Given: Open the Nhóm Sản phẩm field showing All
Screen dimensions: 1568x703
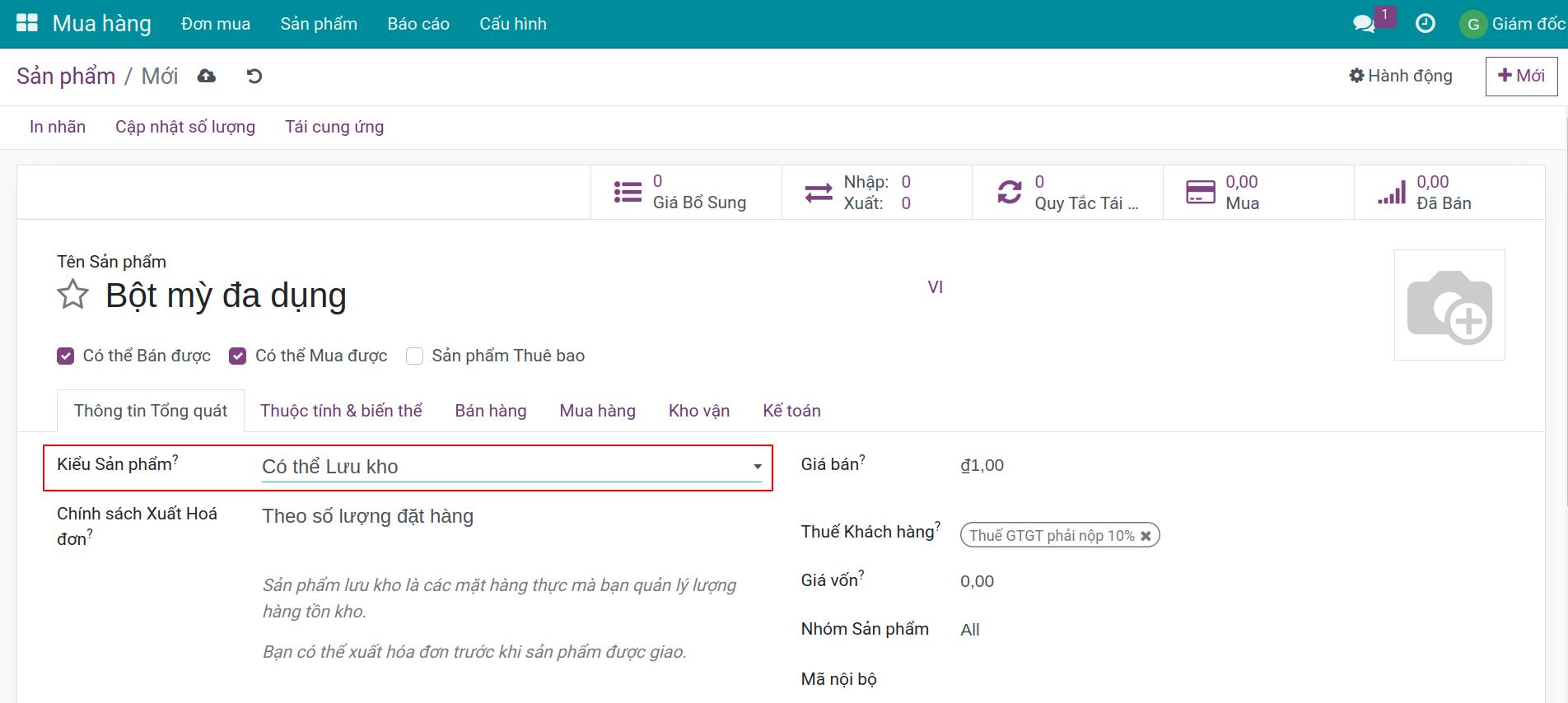Looking at the screenshot, I should pos(970,630).
